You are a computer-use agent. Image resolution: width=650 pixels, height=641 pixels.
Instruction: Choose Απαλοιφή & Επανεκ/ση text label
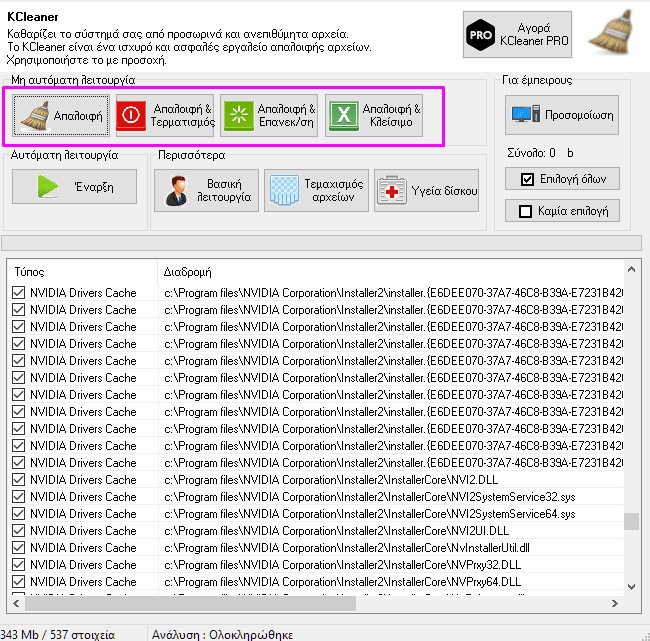coord(286,115)
